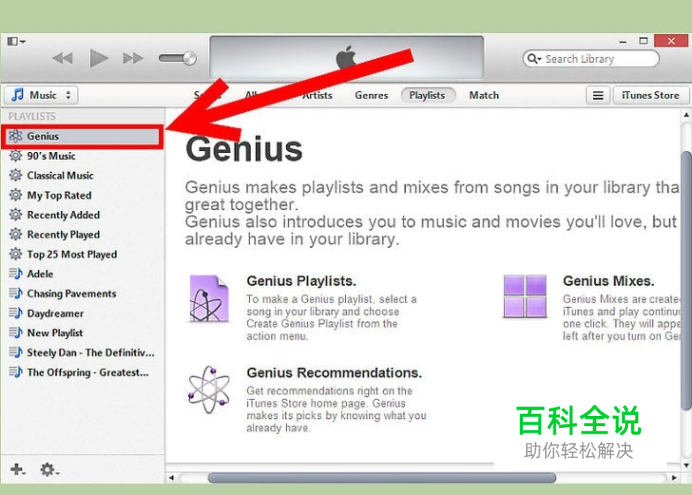Screen dimensions: 692x495
Task: Click the Genius Recommendations atom icon
Action: (209, 390)
